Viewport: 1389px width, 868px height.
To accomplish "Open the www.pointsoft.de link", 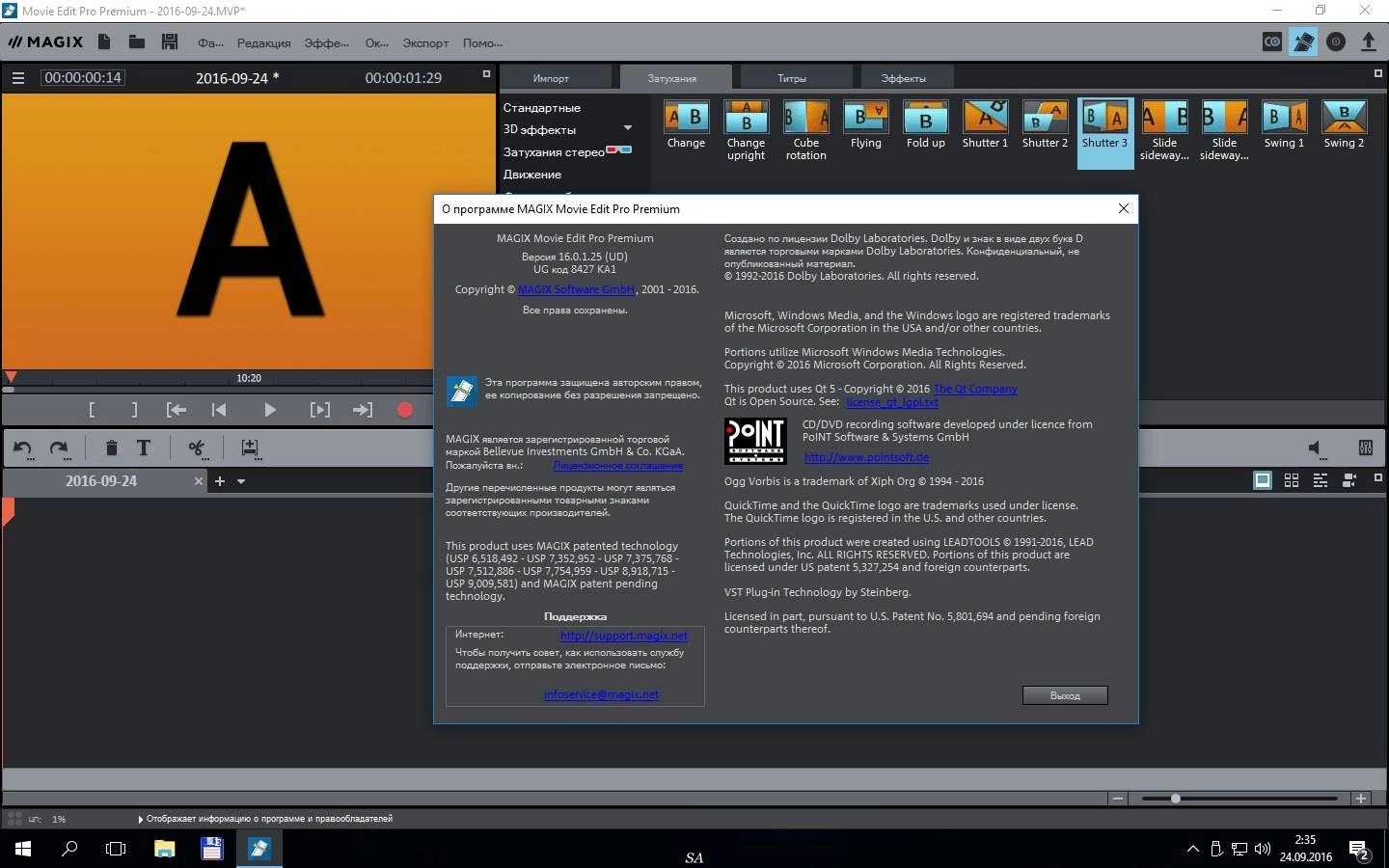I will [x=866, y=457].
